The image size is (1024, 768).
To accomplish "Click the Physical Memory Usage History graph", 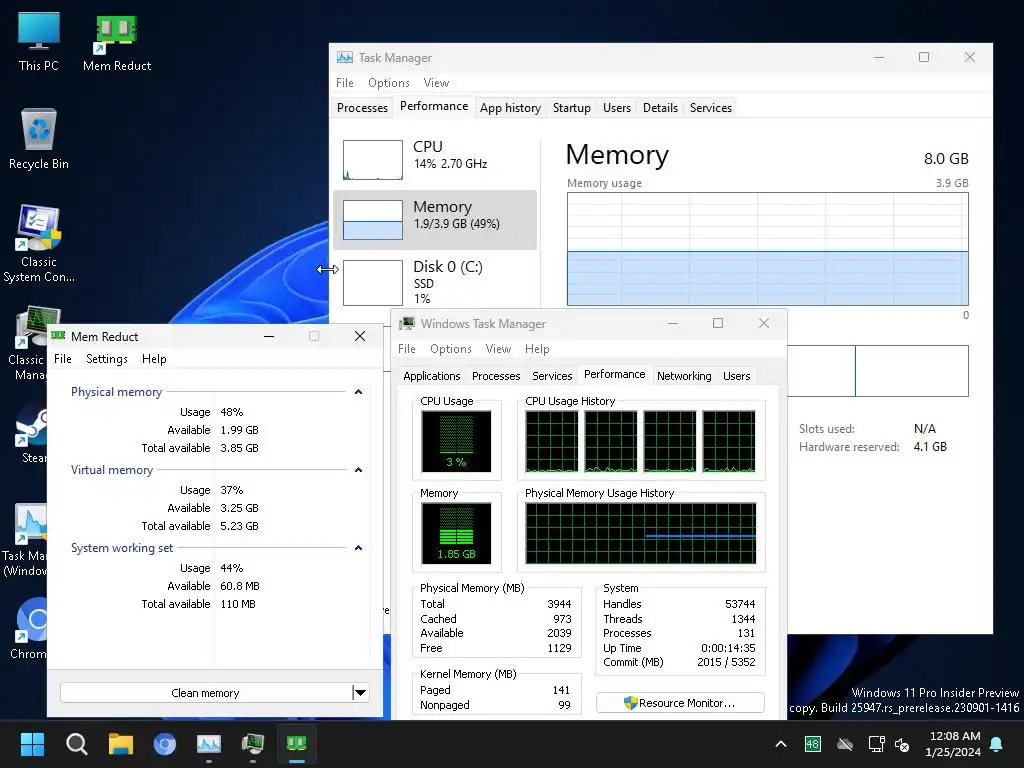I will click(641, 533).
